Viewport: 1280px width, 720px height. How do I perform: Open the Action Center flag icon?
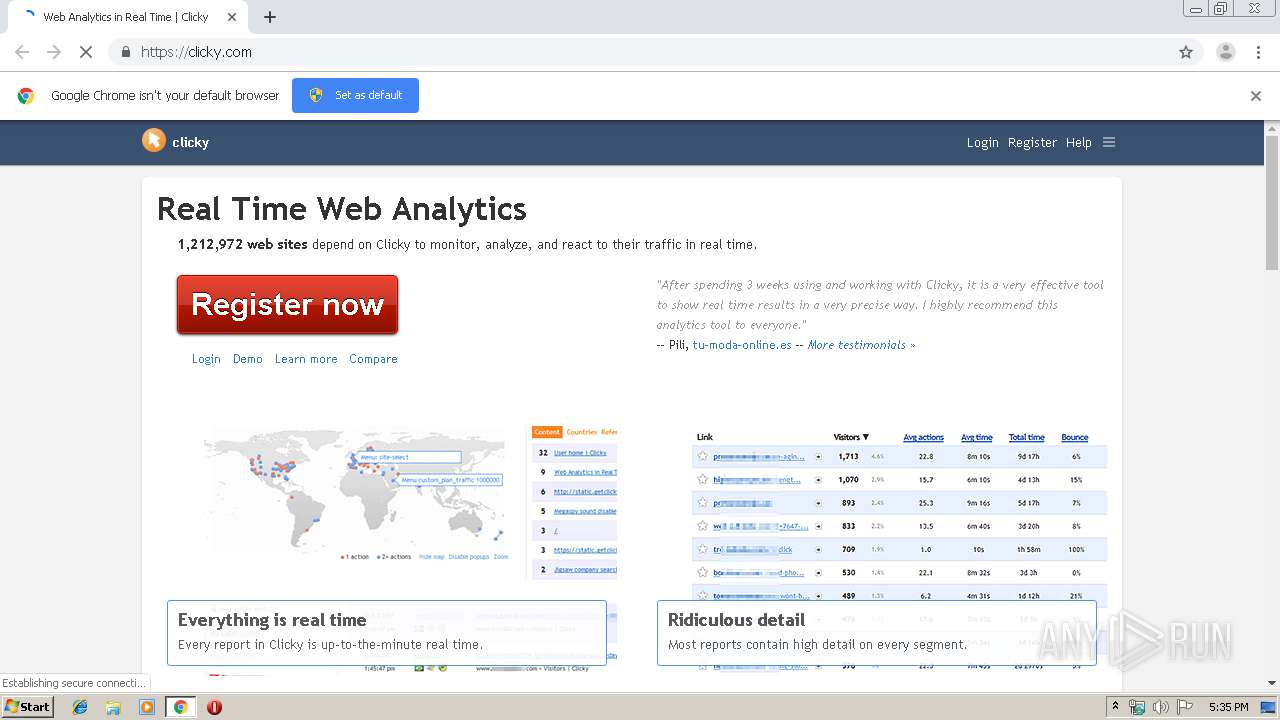coord(1184,707)
